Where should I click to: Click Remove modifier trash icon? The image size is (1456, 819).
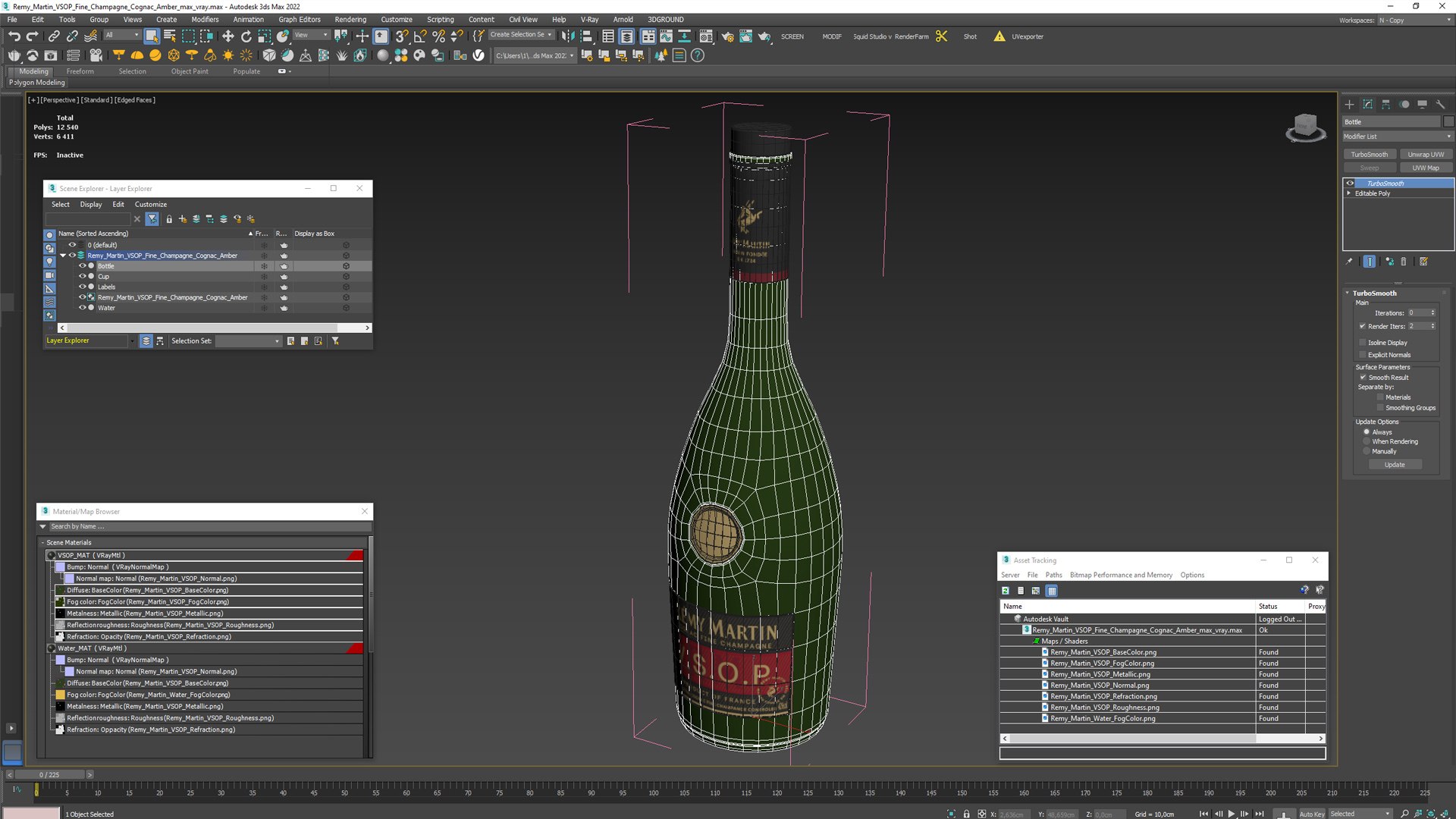1404,262
